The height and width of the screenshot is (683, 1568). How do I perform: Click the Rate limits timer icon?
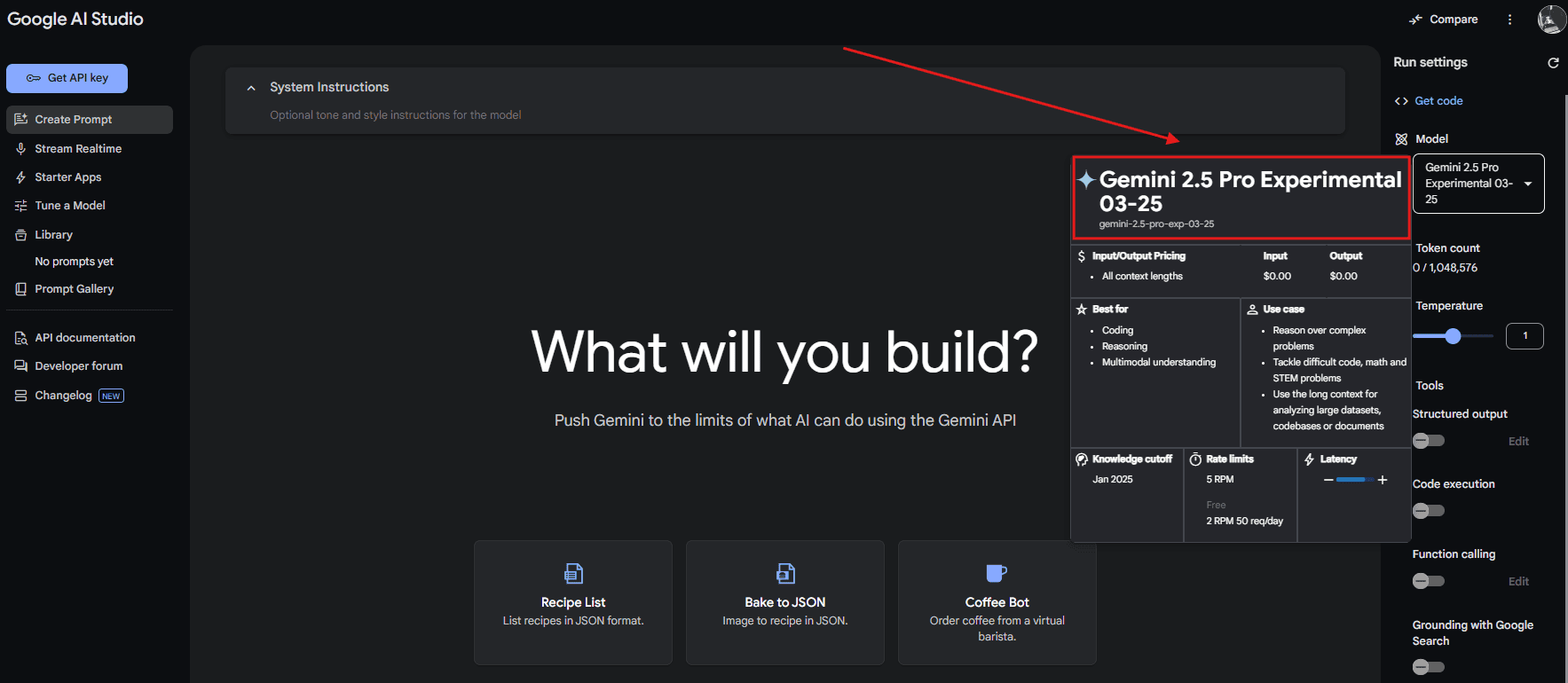[1195, 459]
